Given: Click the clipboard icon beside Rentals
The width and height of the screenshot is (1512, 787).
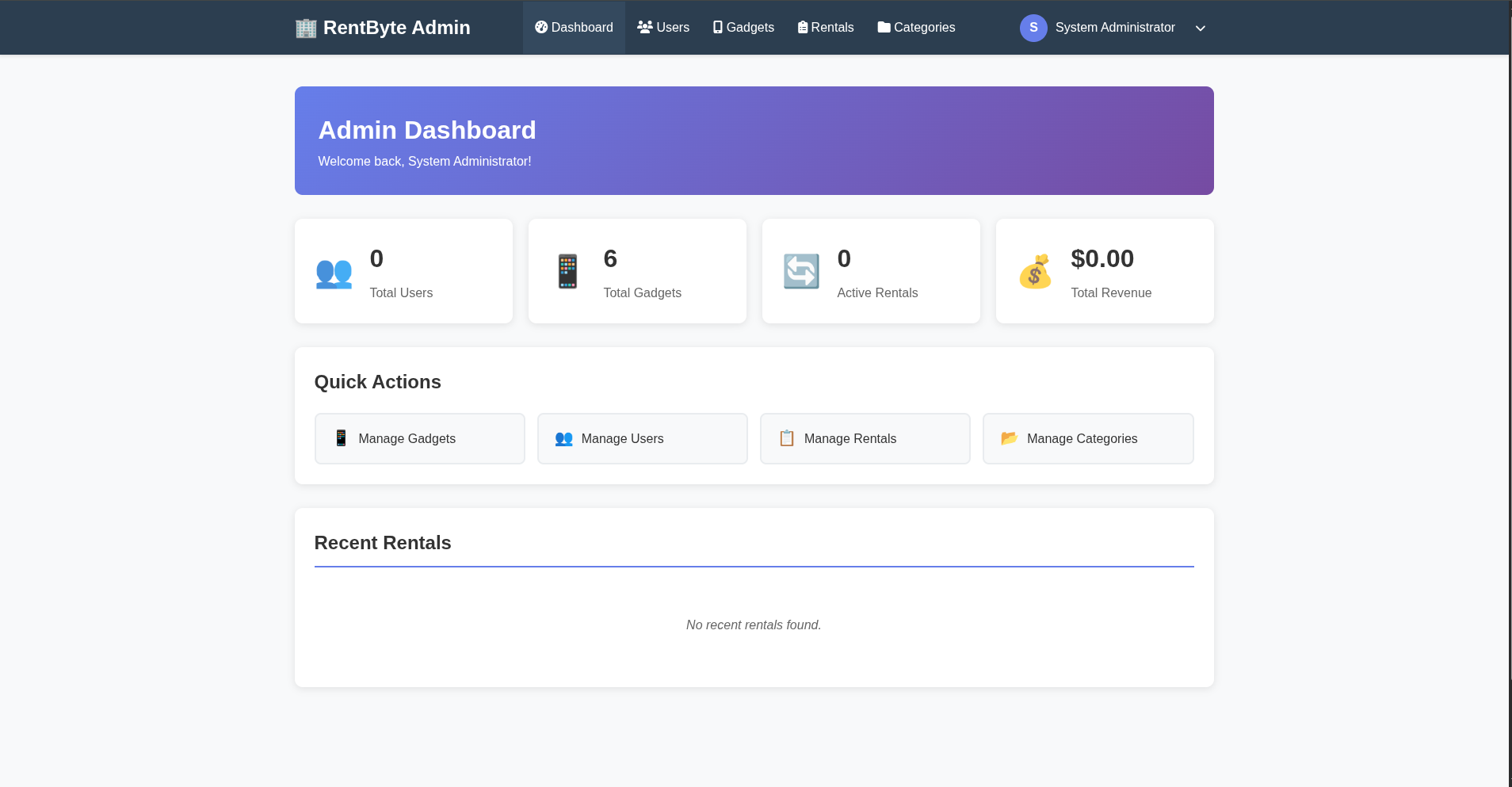Looking at the screenshot, I should pos(802,27).
